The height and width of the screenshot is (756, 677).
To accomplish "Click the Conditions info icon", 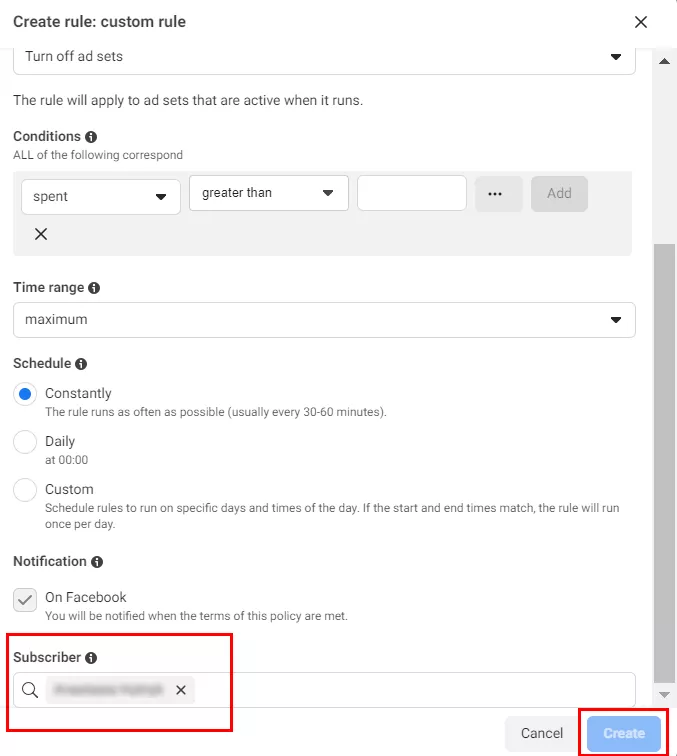I will [x=91, y=137].
